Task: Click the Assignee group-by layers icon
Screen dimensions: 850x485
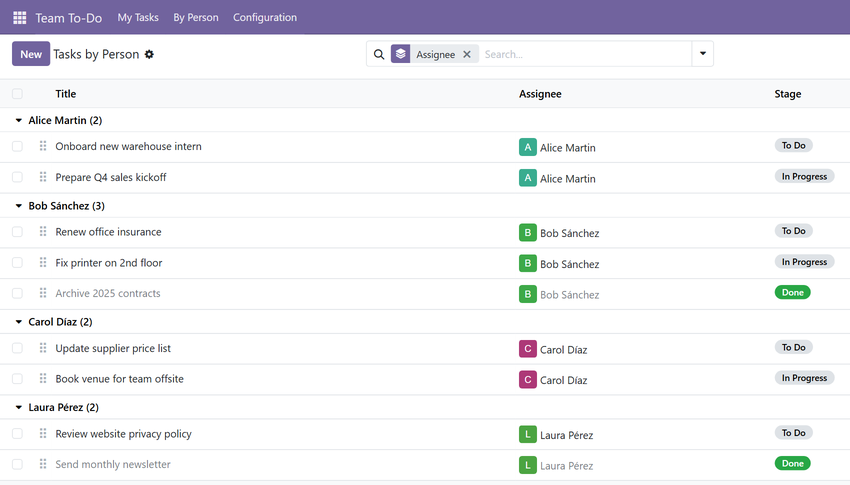Action: 401,54
